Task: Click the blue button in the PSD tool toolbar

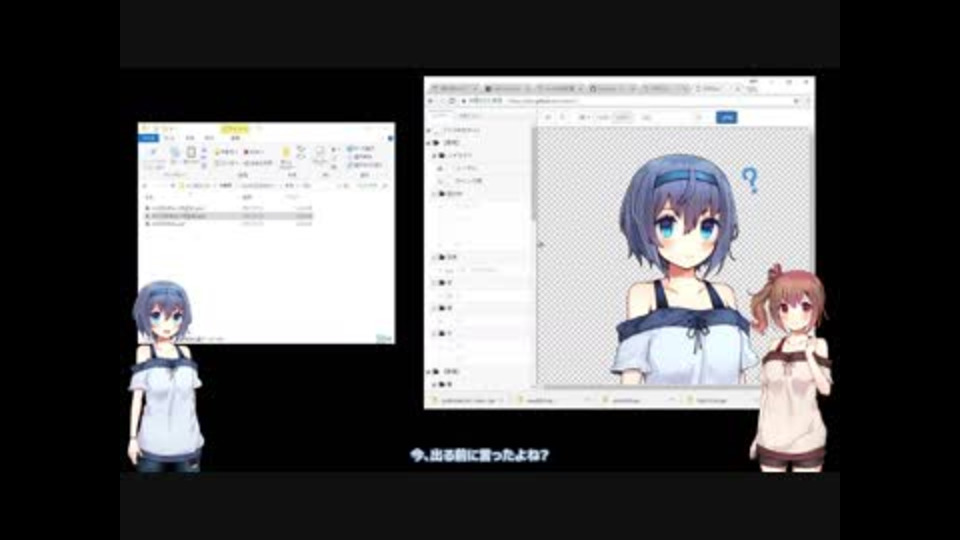Action: coord(727,117)
